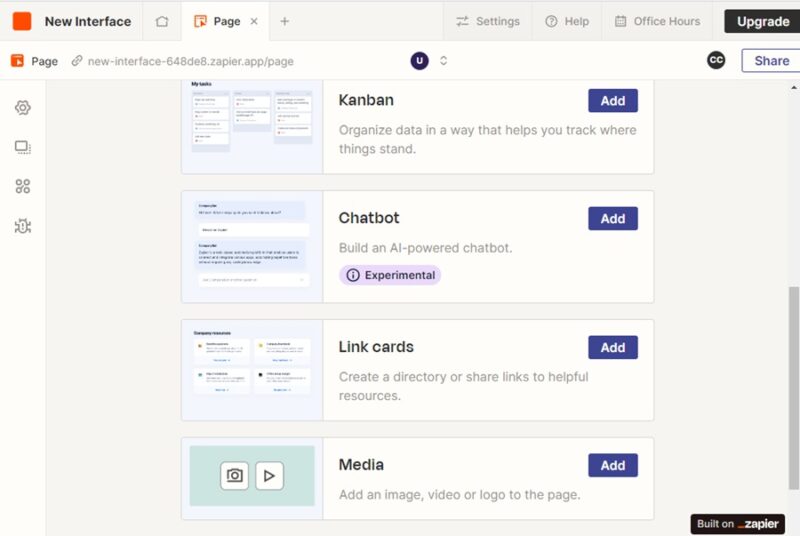800x536 pixels.
Task: Click the Page tab's orange icon
Action: click(200, 21)
